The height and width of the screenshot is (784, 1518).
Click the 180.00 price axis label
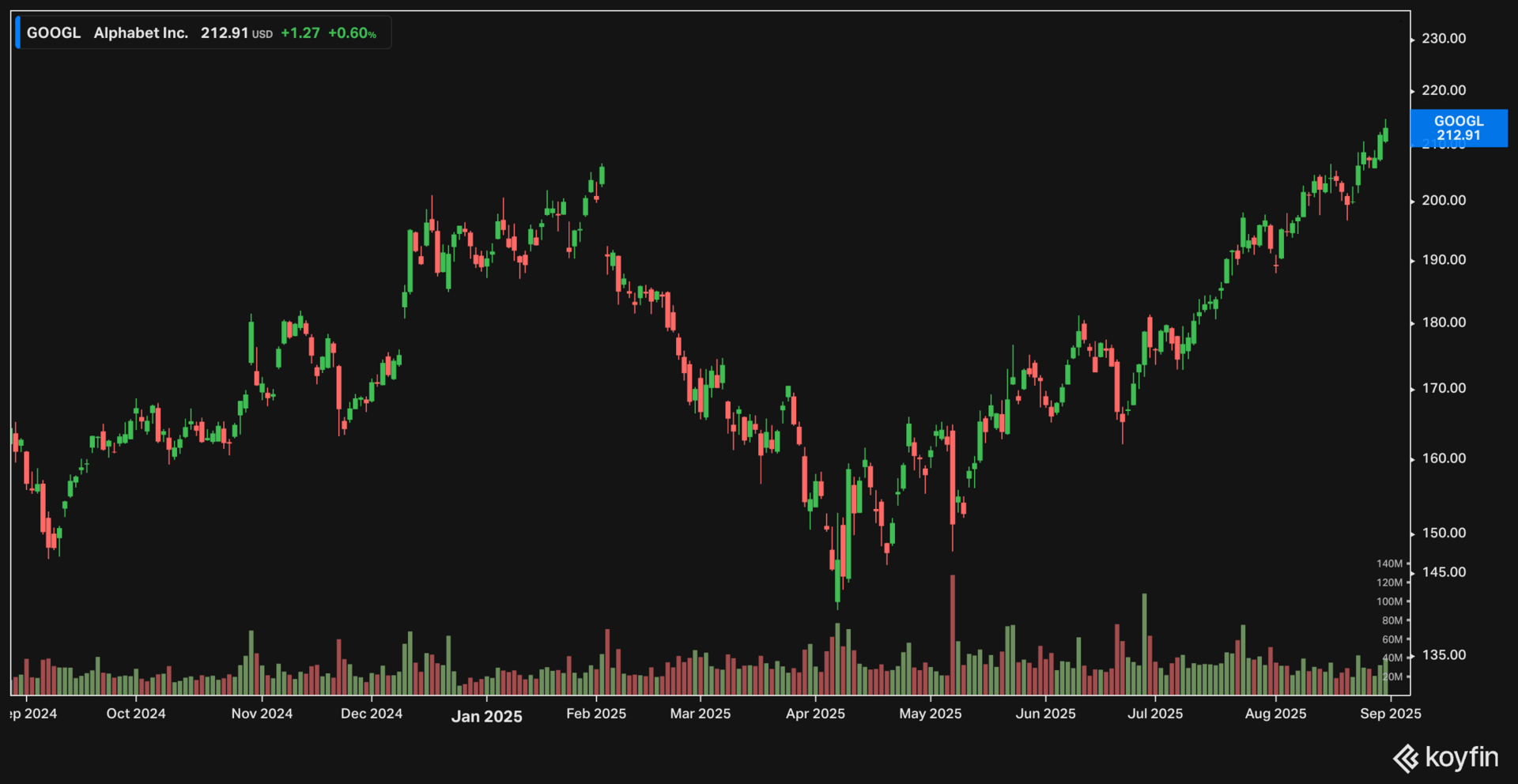tap(1444, 322)
